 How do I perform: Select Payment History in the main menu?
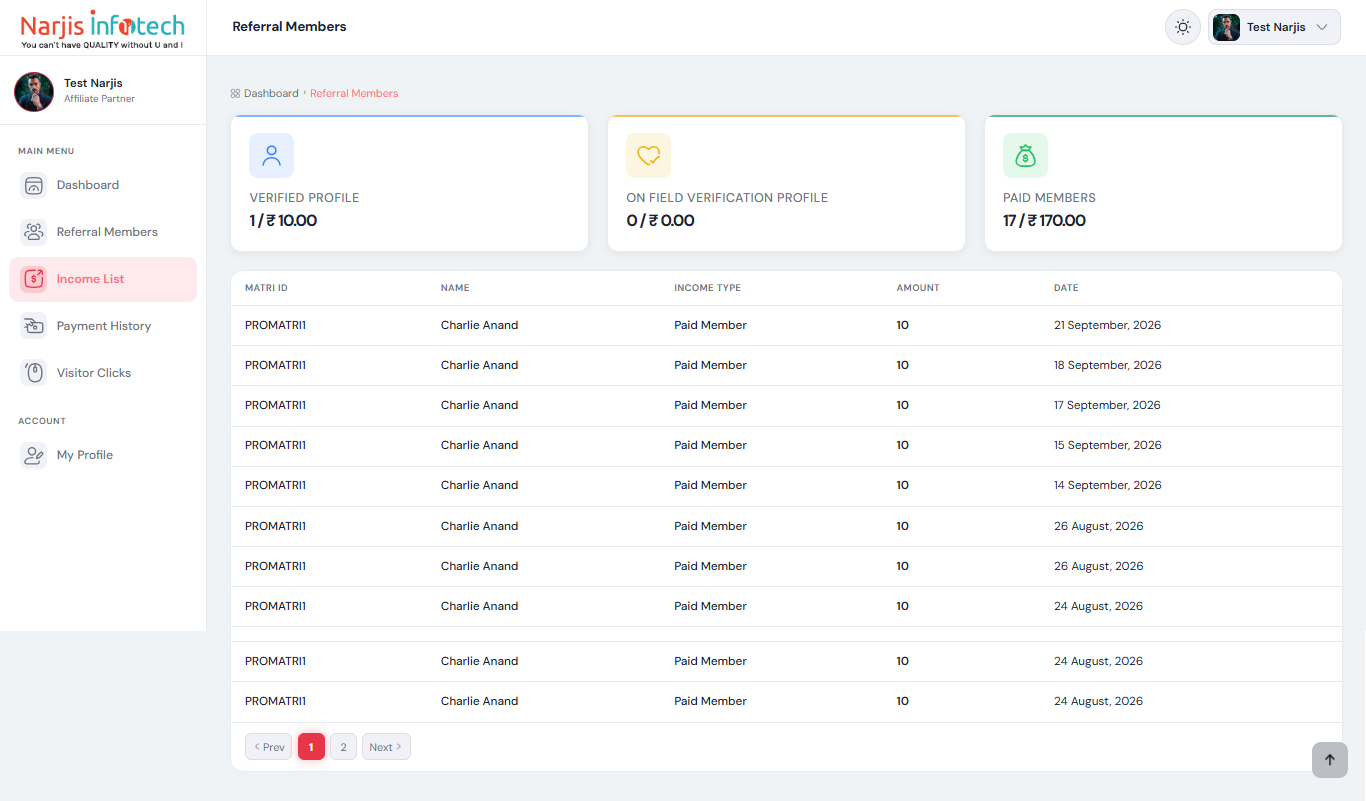[x=104, y=326]
